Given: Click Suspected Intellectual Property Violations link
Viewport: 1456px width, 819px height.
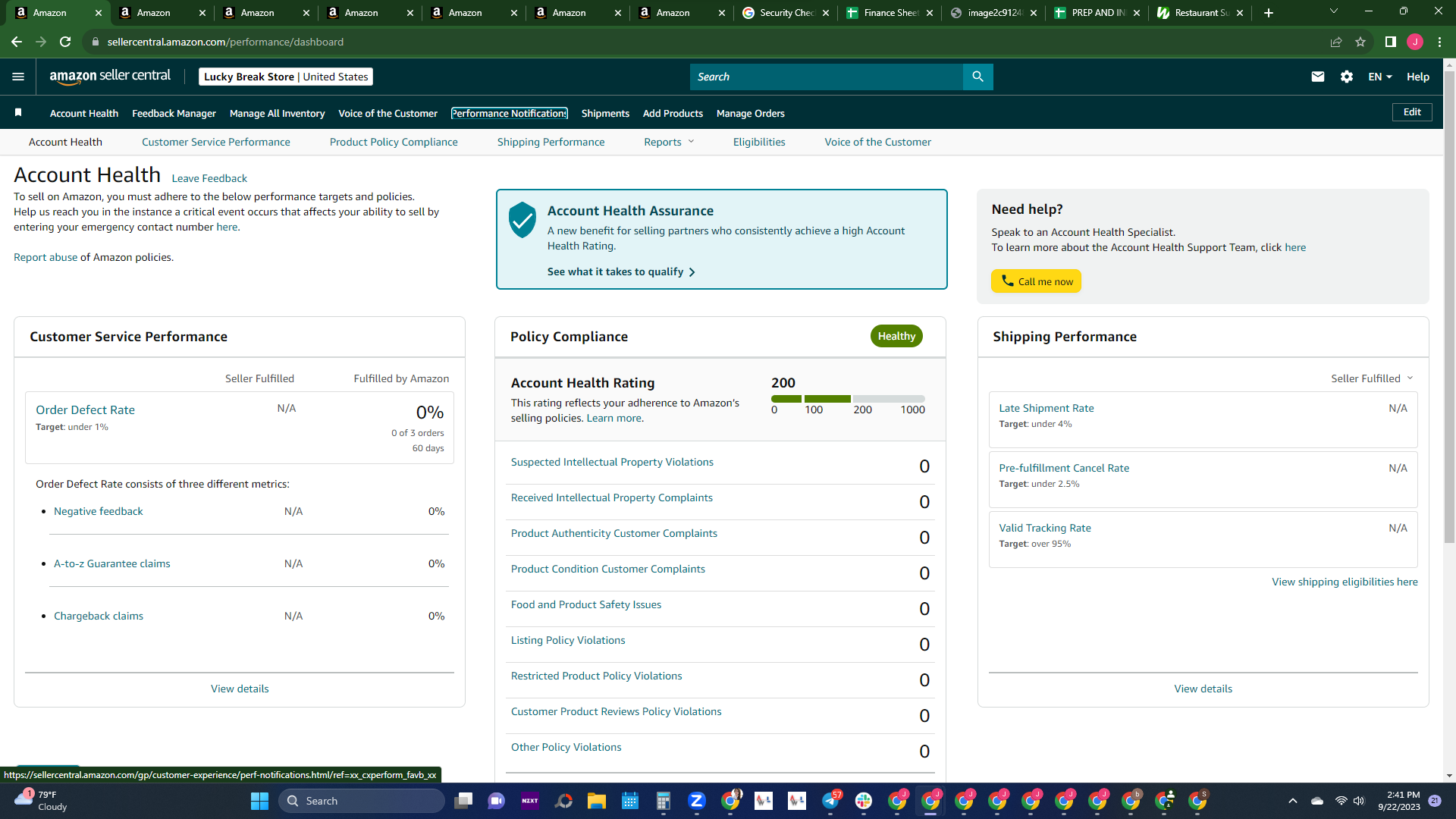Looking at the screenshot, I should point(612,462).
